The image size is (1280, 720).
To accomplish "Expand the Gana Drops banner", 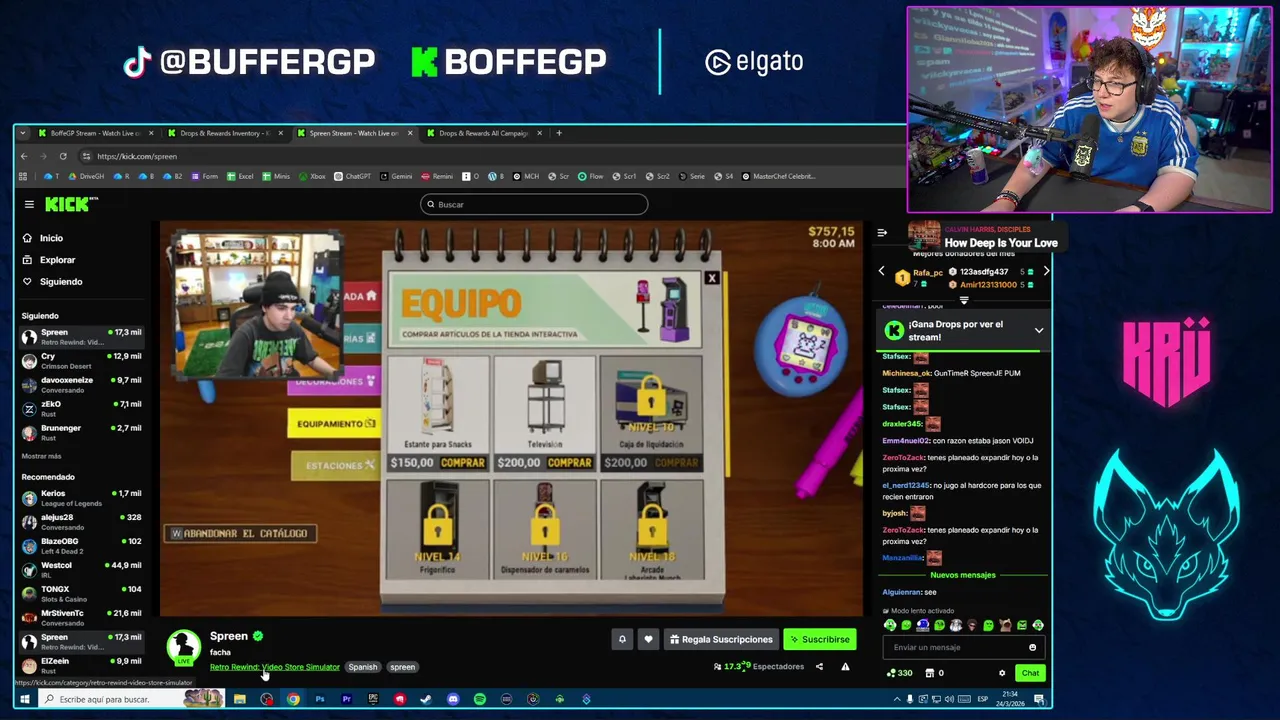I will pyautogui.click(x=1038, y=330).
